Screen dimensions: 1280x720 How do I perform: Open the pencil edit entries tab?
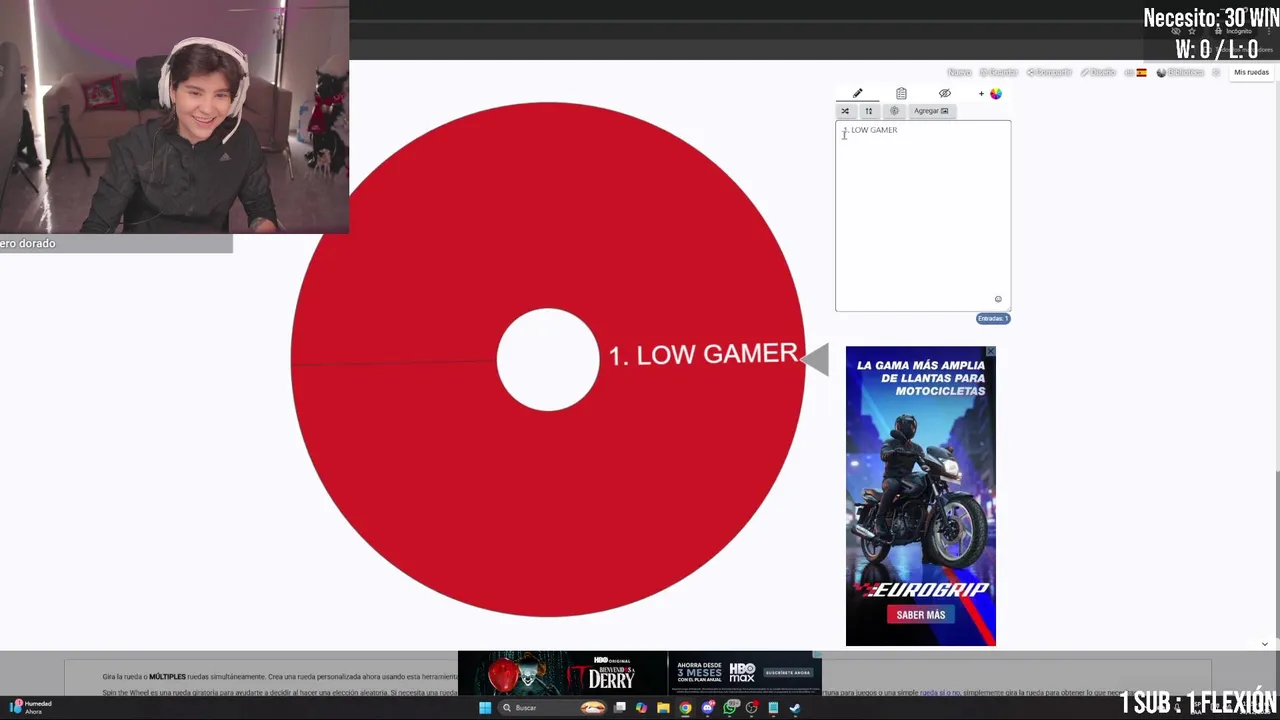point(857,93)
